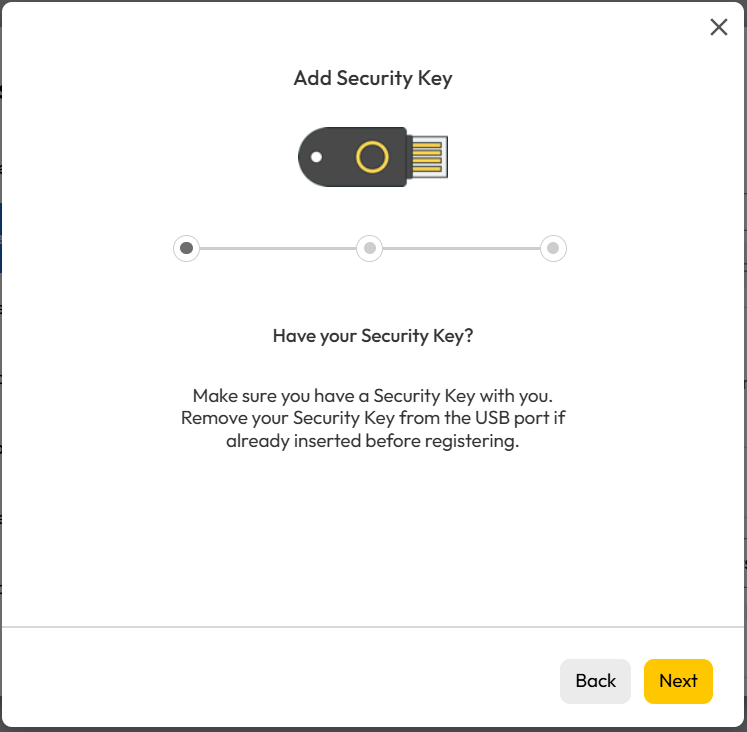Image resolution: width=747 pixels, height=732 pixels.
Task: Select the second step indicator dot
Action: point(370,248)
